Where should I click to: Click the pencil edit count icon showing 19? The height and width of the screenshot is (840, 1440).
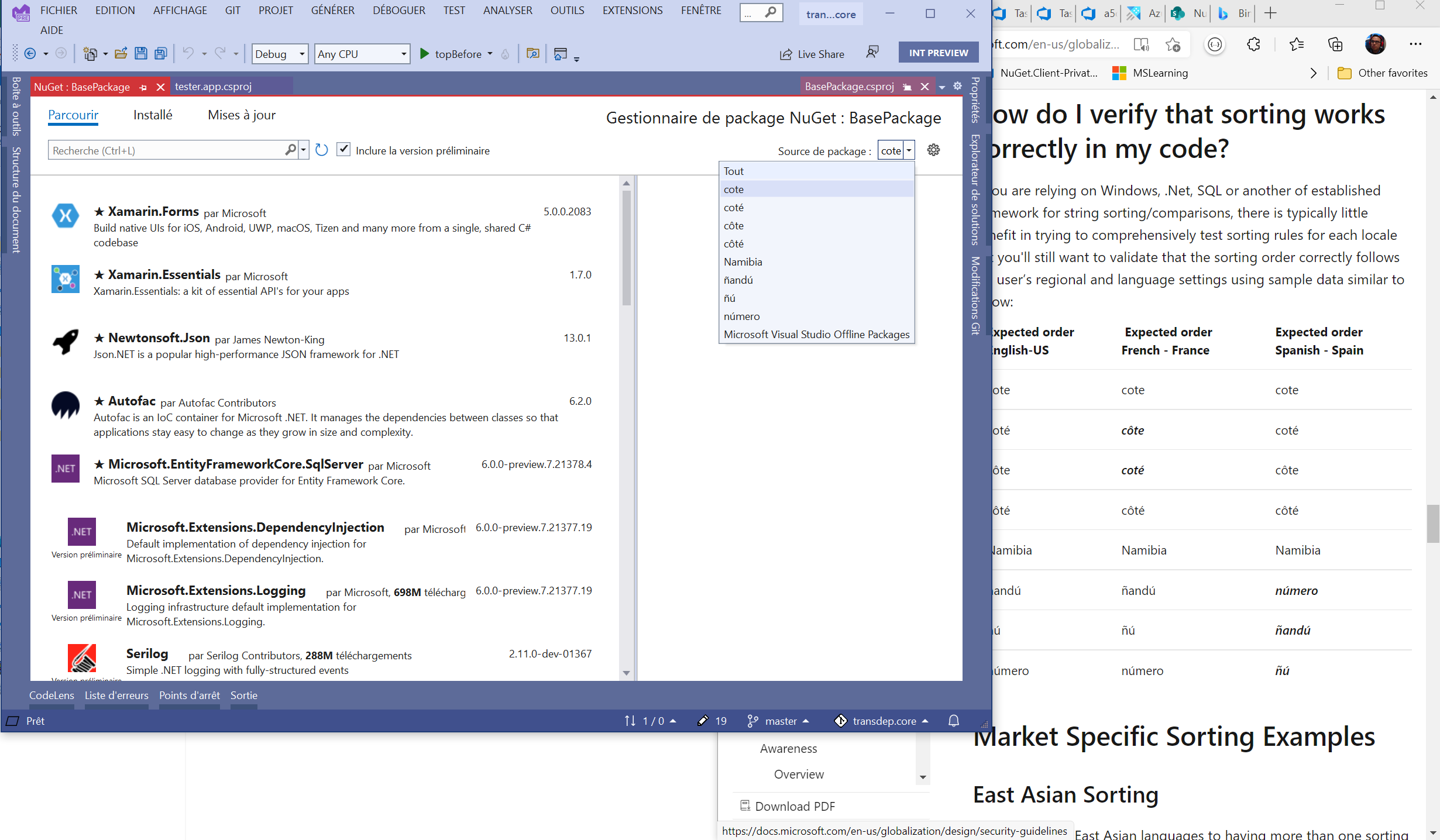pos(702,721)
